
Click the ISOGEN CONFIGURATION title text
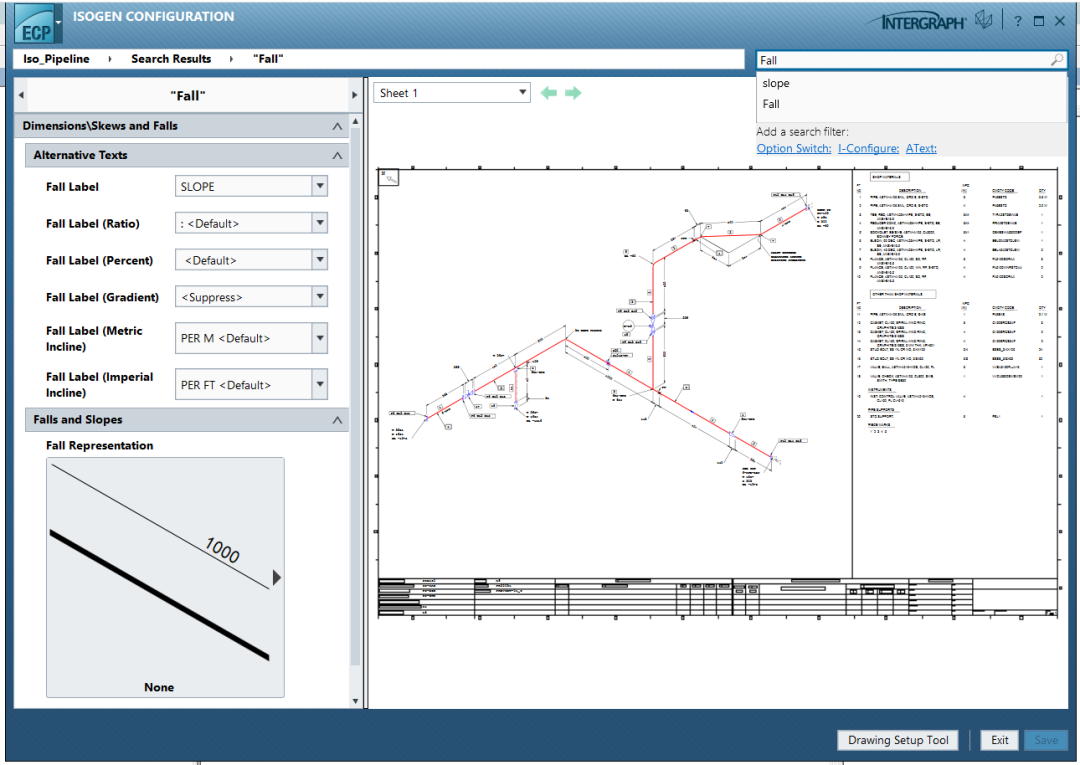154,17
